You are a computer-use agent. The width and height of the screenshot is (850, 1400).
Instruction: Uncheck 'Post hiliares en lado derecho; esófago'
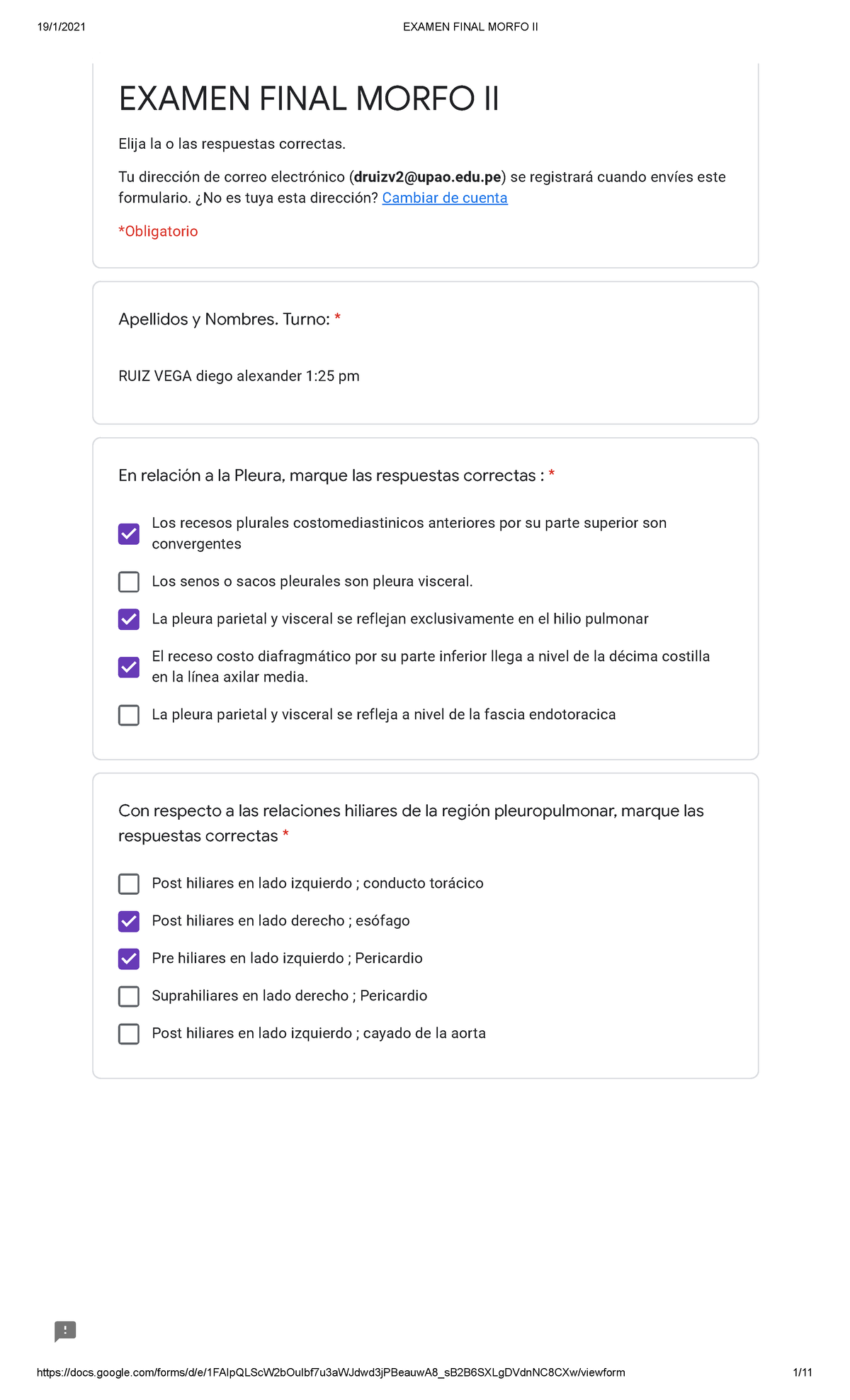(x=129, y=921)
